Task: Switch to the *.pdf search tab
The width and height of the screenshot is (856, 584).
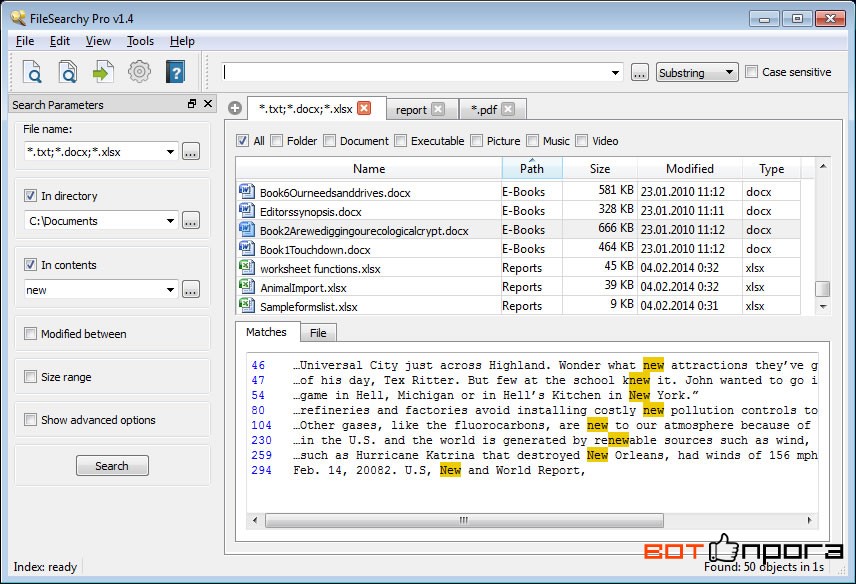Action: point(484,110)
